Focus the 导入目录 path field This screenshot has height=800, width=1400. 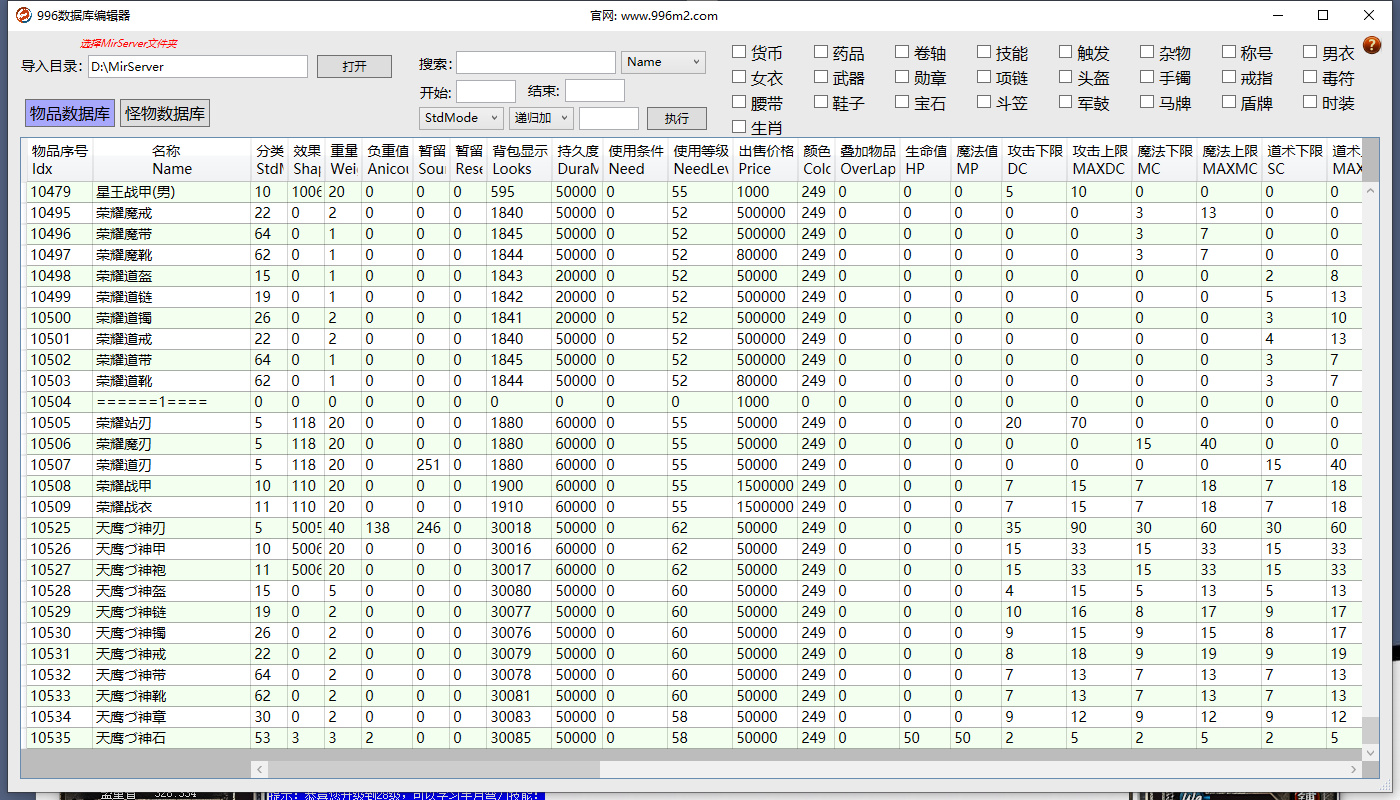tap(197, 66)
